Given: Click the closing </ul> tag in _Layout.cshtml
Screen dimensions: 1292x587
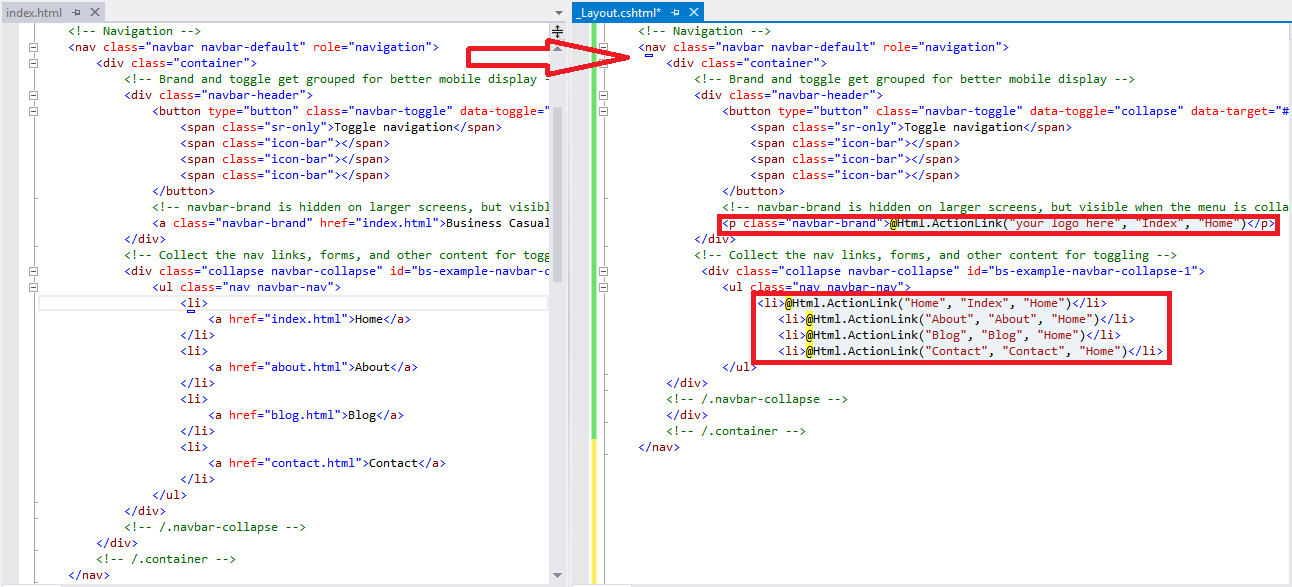Looking at the screenshot, I should [x=739, y=367].
